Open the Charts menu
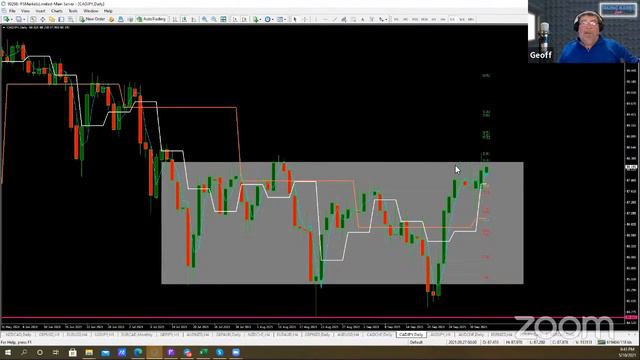The image size is (640, 360). (x=57, y=11)
